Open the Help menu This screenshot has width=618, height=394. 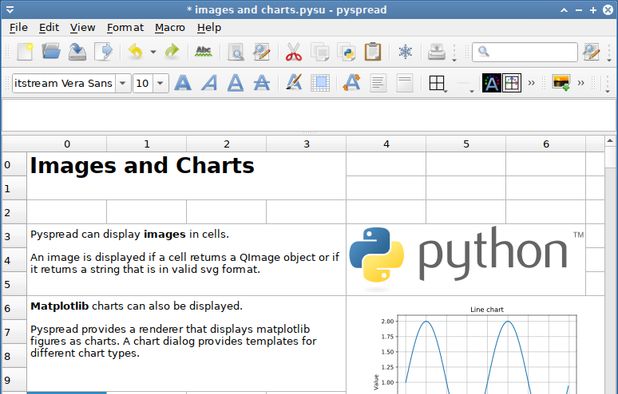coord(209,28)
